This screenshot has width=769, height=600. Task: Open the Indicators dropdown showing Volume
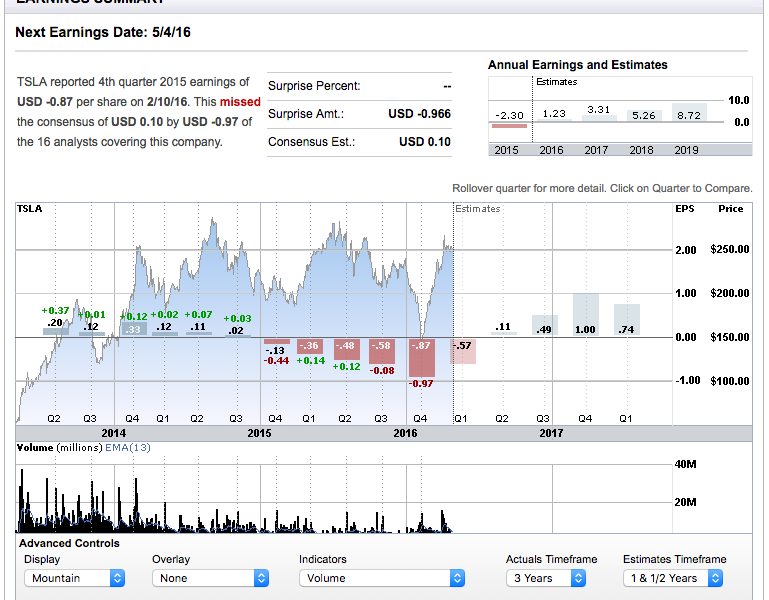(x=382, y=578)
